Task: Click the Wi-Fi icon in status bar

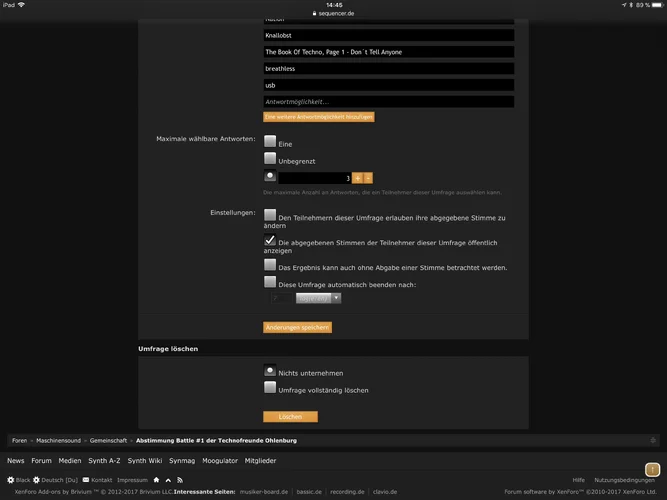Action: pos(21,5)
